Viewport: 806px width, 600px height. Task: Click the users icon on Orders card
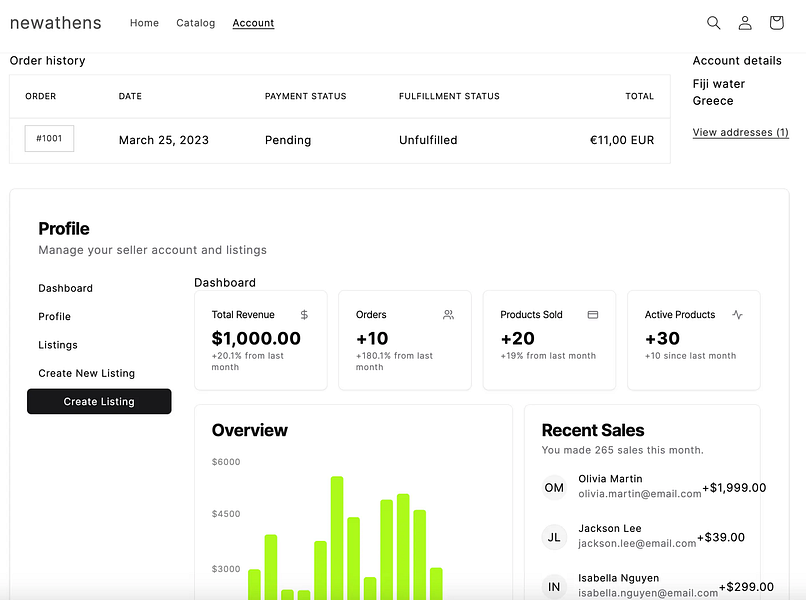point(448,315)
